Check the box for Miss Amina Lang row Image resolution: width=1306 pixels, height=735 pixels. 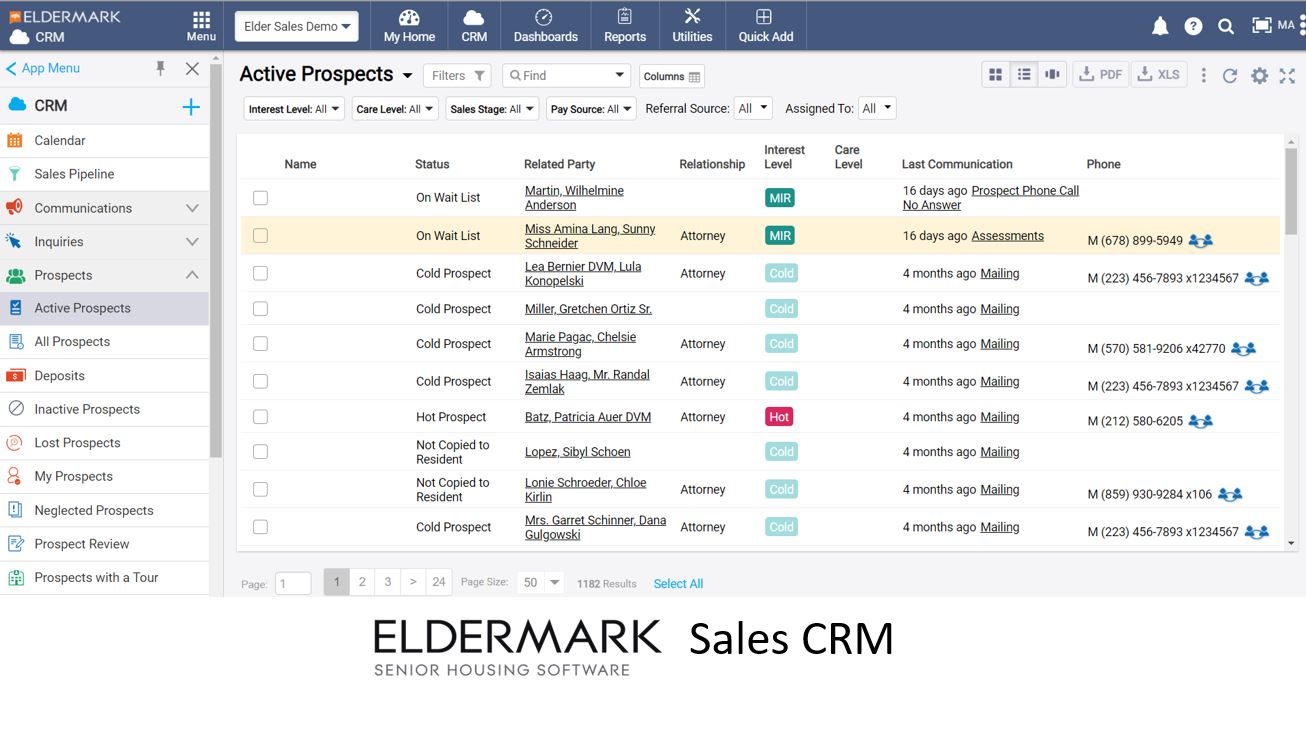(260, 236)
